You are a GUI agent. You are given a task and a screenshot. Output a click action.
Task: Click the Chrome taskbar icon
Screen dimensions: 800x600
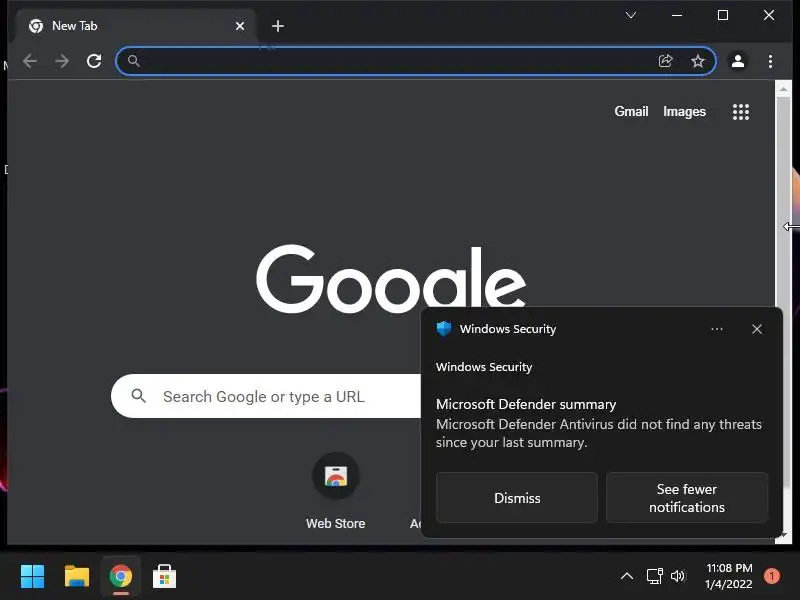(121, 576)
